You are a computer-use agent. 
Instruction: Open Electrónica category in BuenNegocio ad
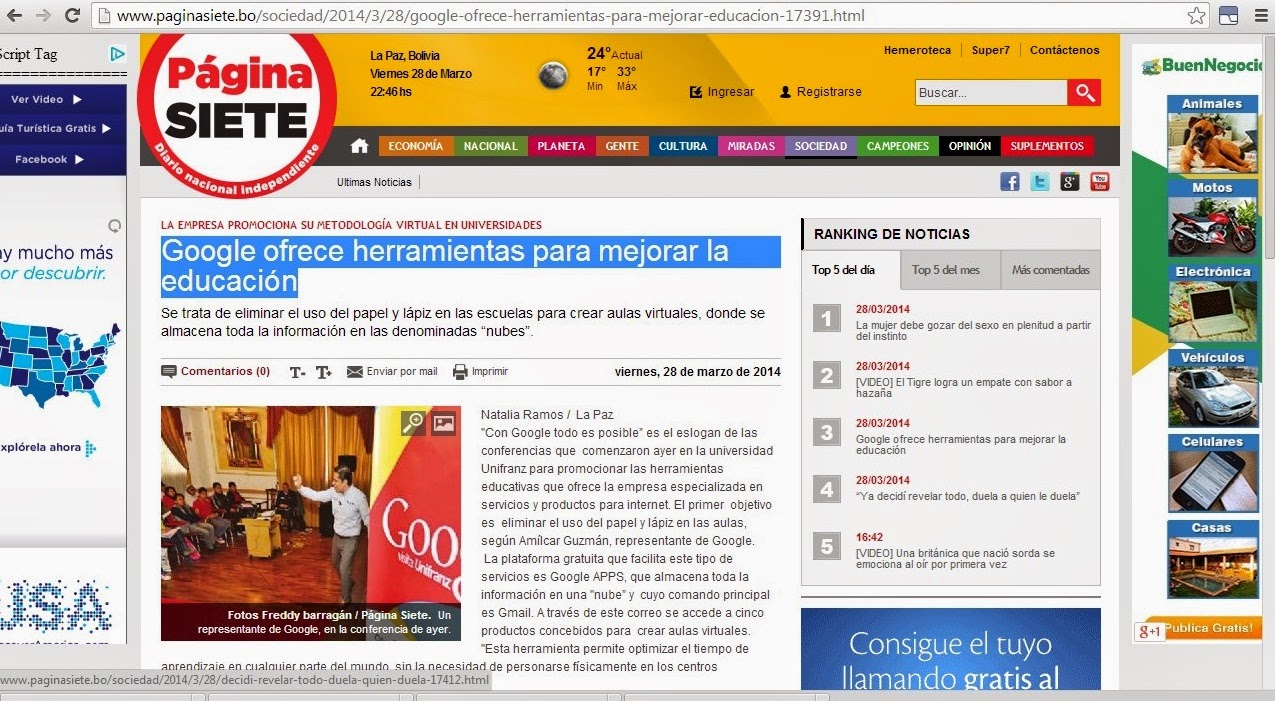coord(1212,304)
